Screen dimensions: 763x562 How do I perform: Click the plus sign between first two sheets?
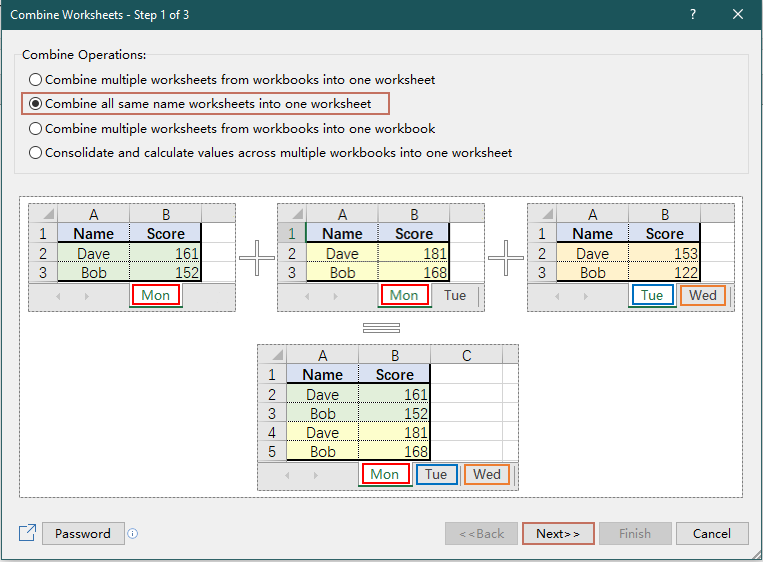pos(256,258)
